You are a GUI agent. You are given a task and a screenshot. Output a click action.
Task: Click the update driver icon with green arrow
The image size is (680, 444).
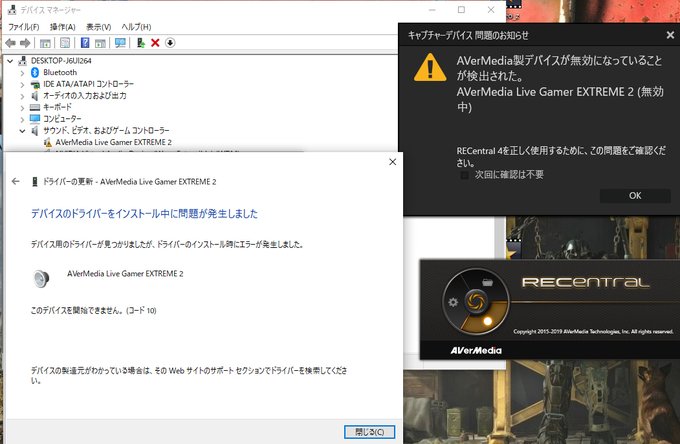coord(141,42)
